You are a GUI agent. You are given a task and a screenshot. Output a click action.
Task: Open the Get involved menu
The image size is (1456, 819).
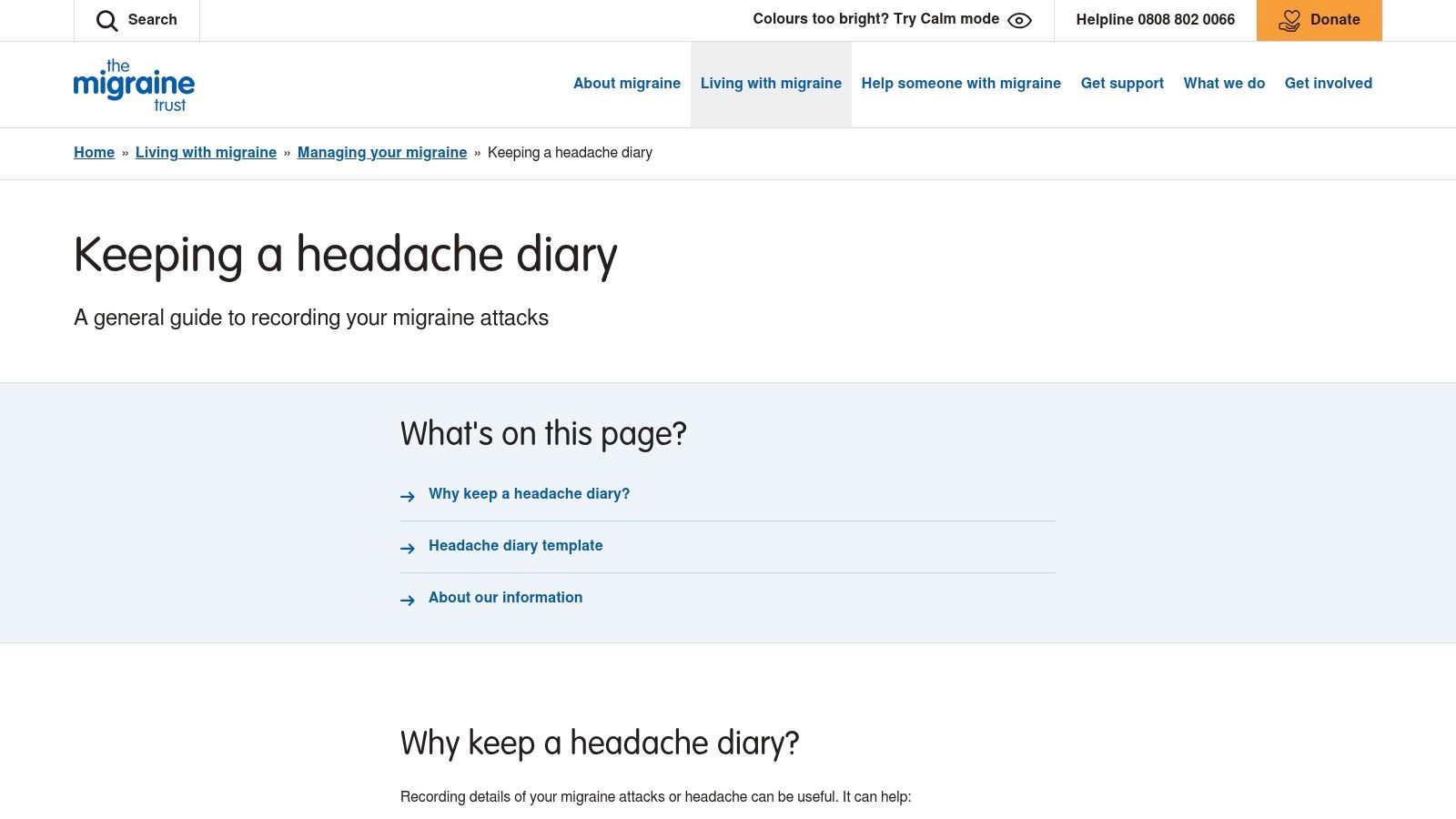click(x=1329, y=83)
